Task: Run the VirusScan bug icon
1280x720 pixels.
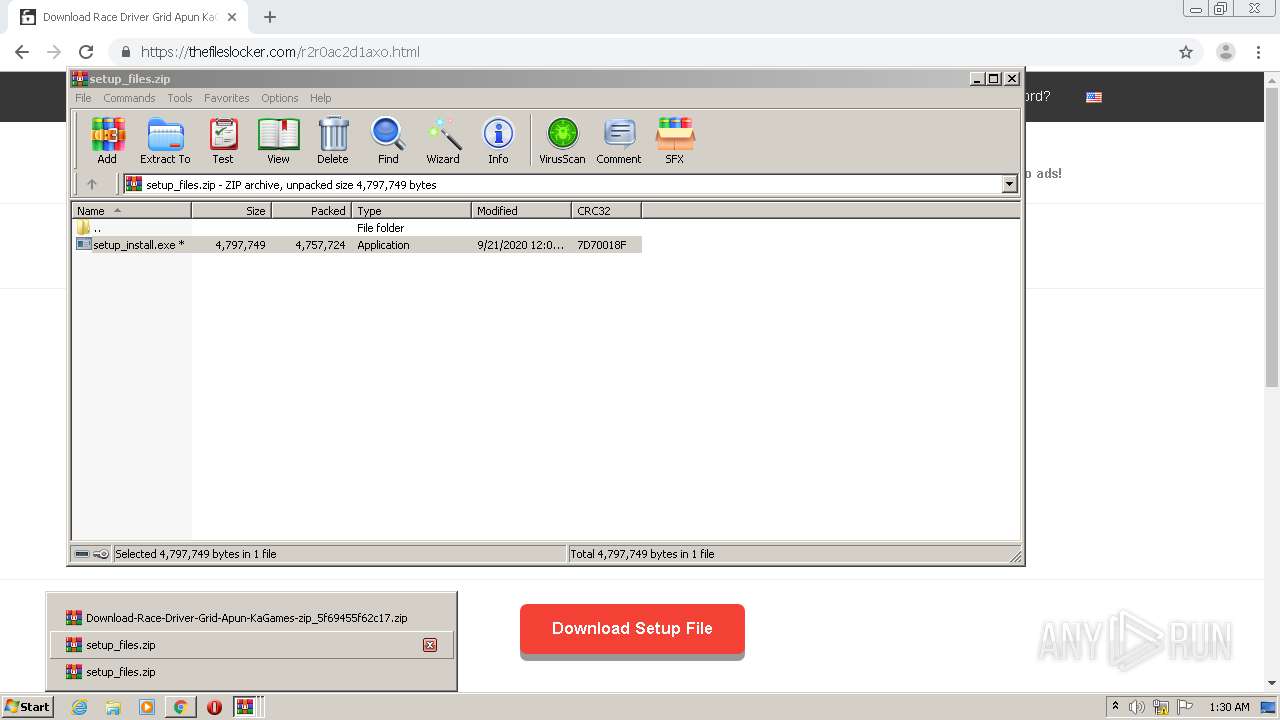Action: click(x=562, y=140)
